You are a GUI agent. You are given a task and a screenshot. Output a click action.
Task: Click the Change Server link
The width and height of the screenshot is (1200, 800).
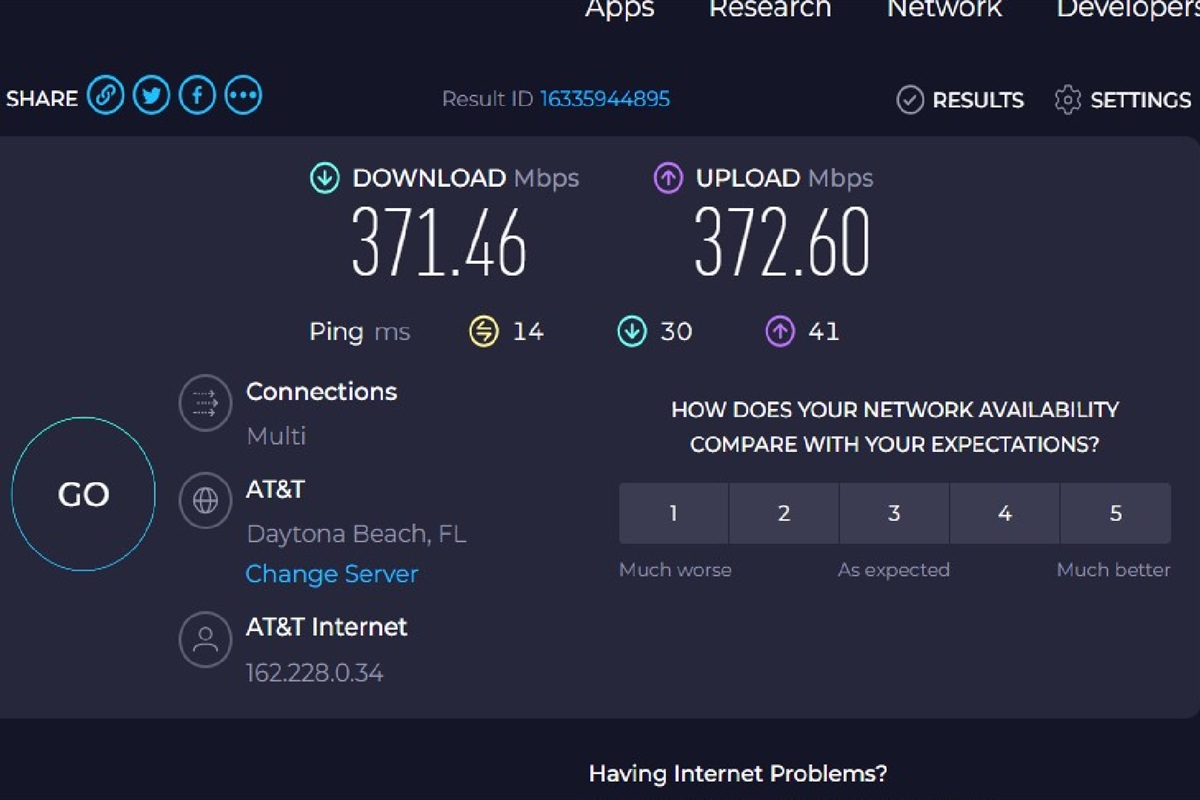click(332, 574)
